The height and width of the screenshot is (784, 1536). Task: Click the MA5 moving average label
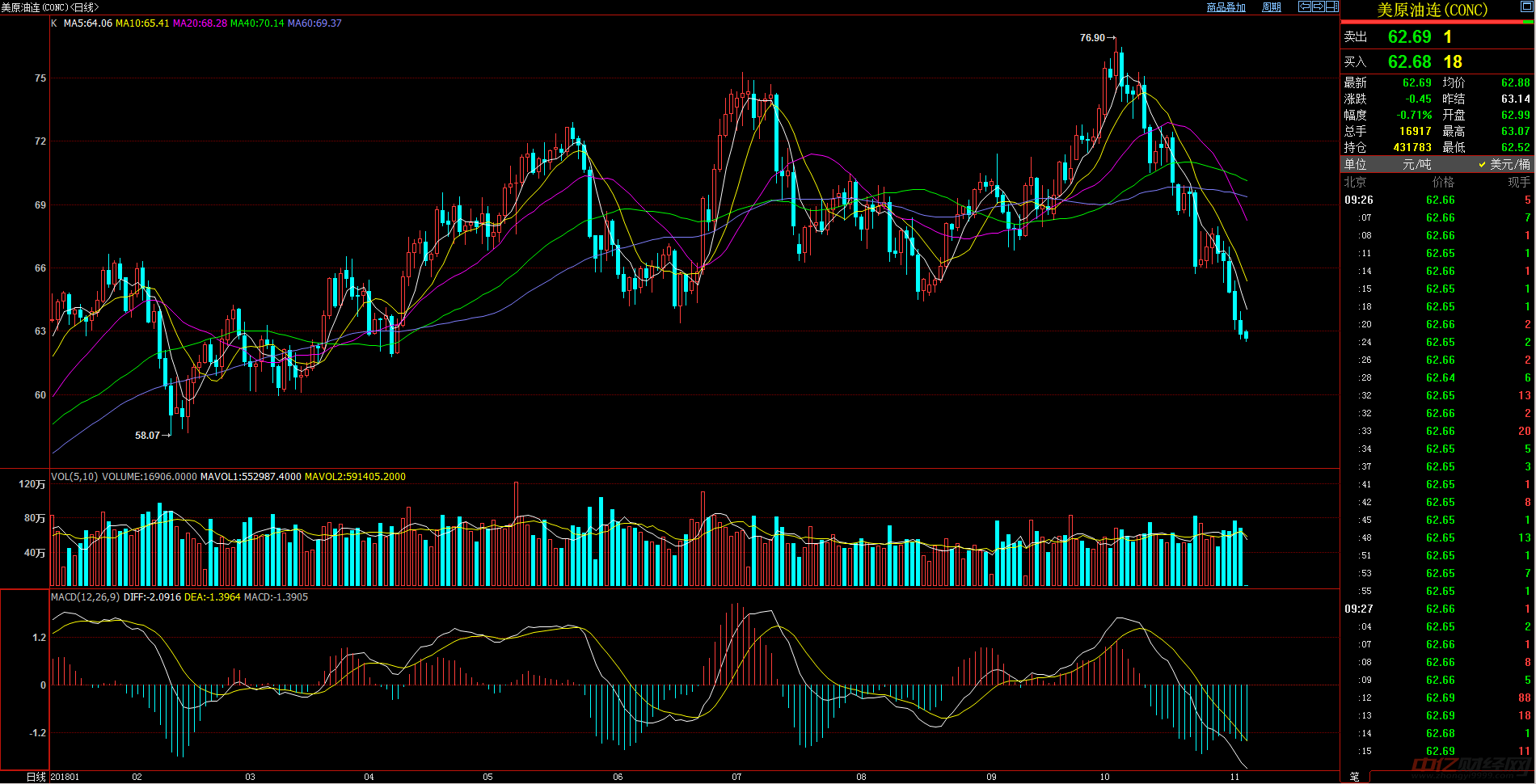click(x=87, y=23)
